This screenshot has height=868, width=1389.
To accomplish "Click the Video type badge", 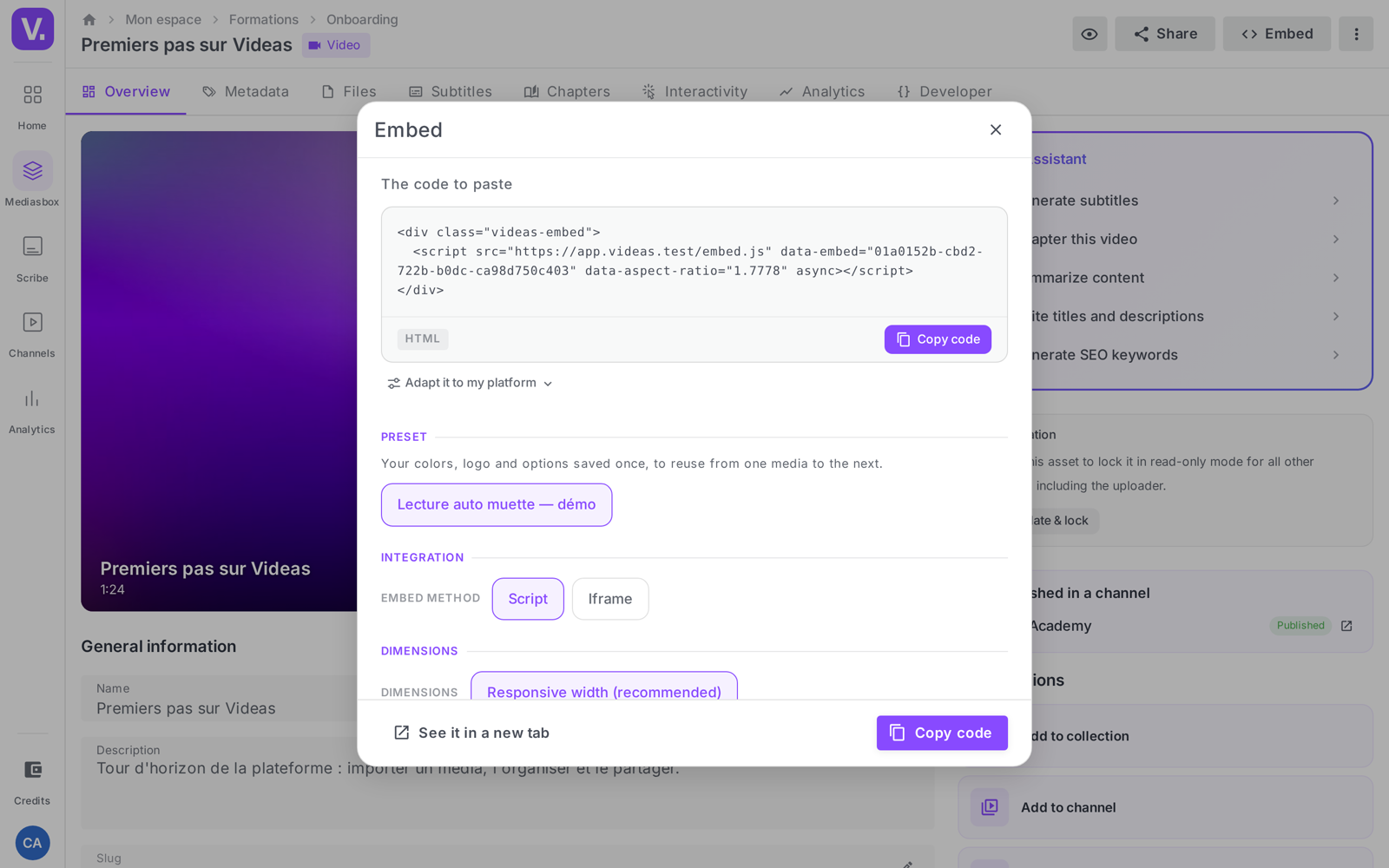I will tap(336, 45).
